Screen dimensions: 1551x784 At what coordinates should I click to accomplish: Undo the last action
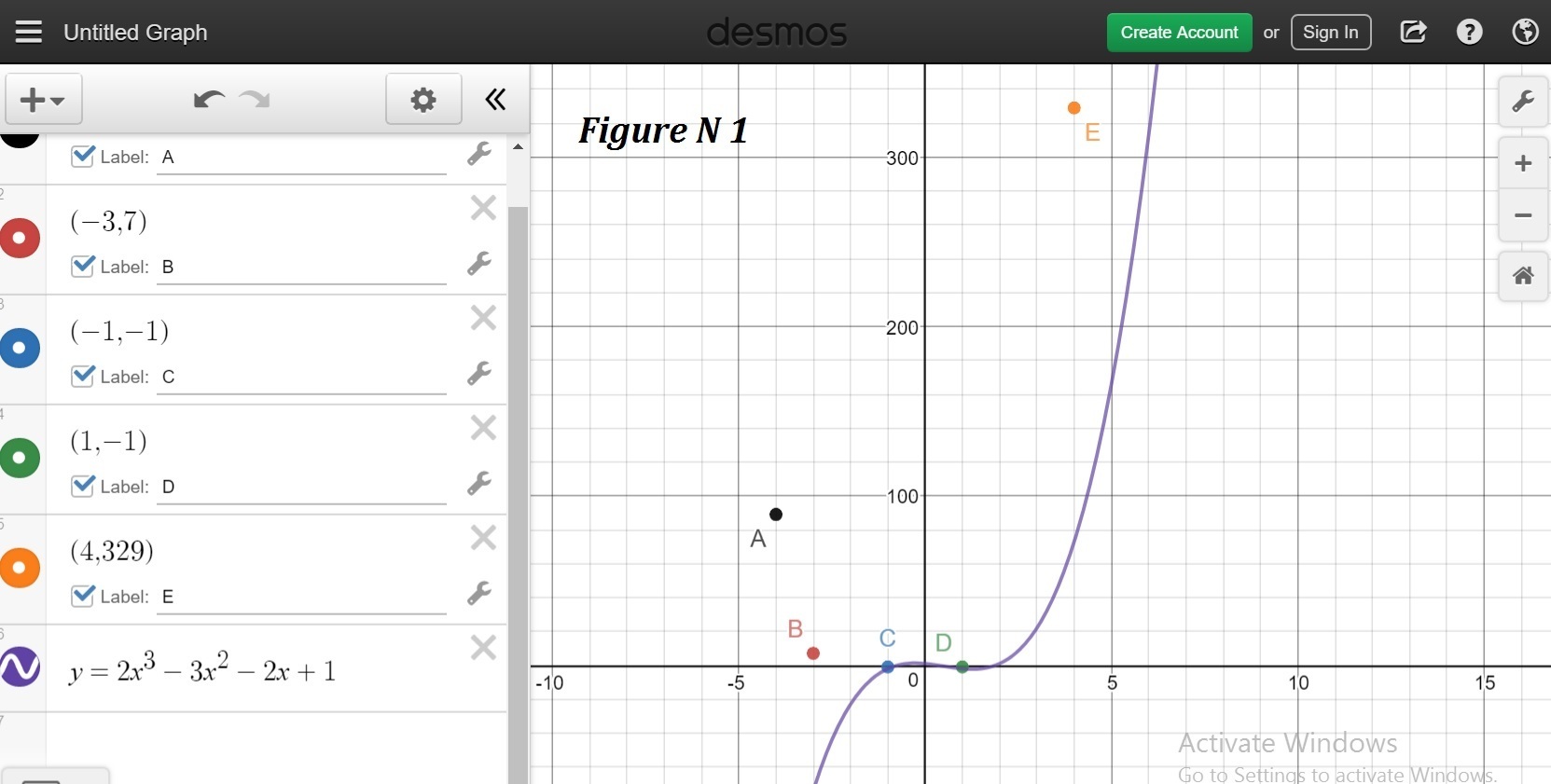(x=209, y=100)
